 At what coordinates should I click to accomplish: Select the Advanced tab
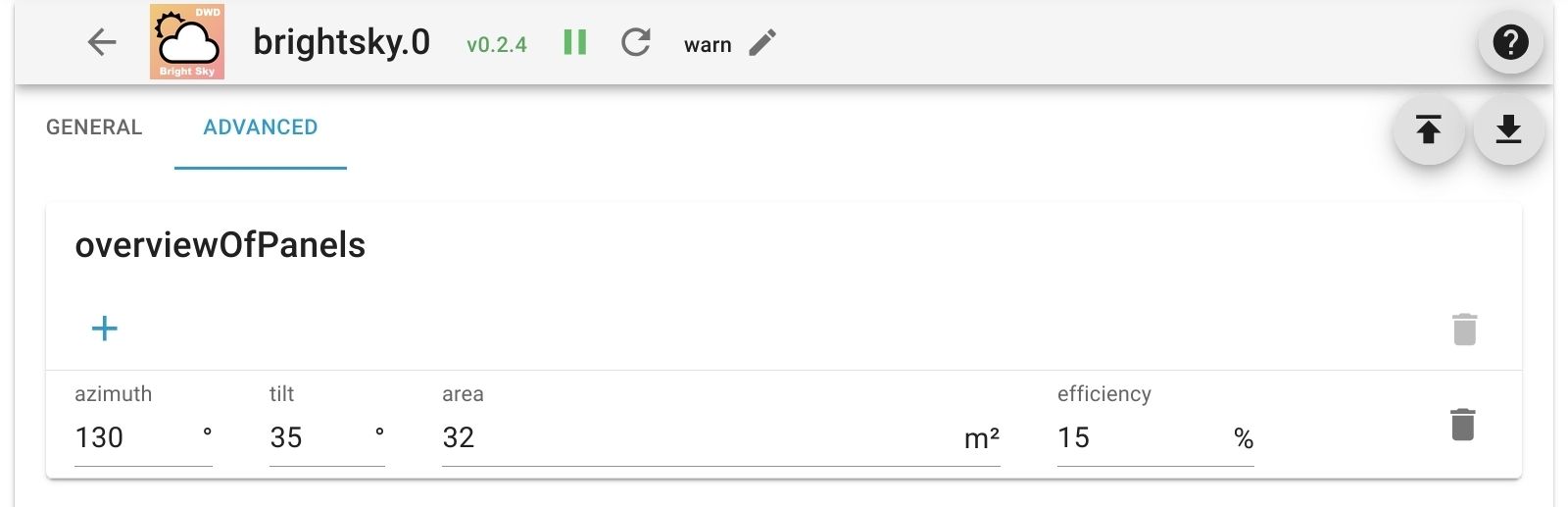tap(261, 127)
